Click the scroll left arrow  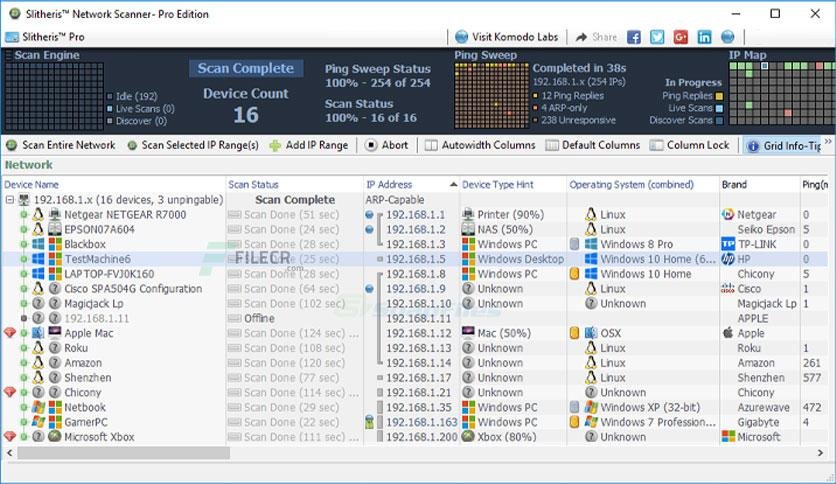(9, 453)
